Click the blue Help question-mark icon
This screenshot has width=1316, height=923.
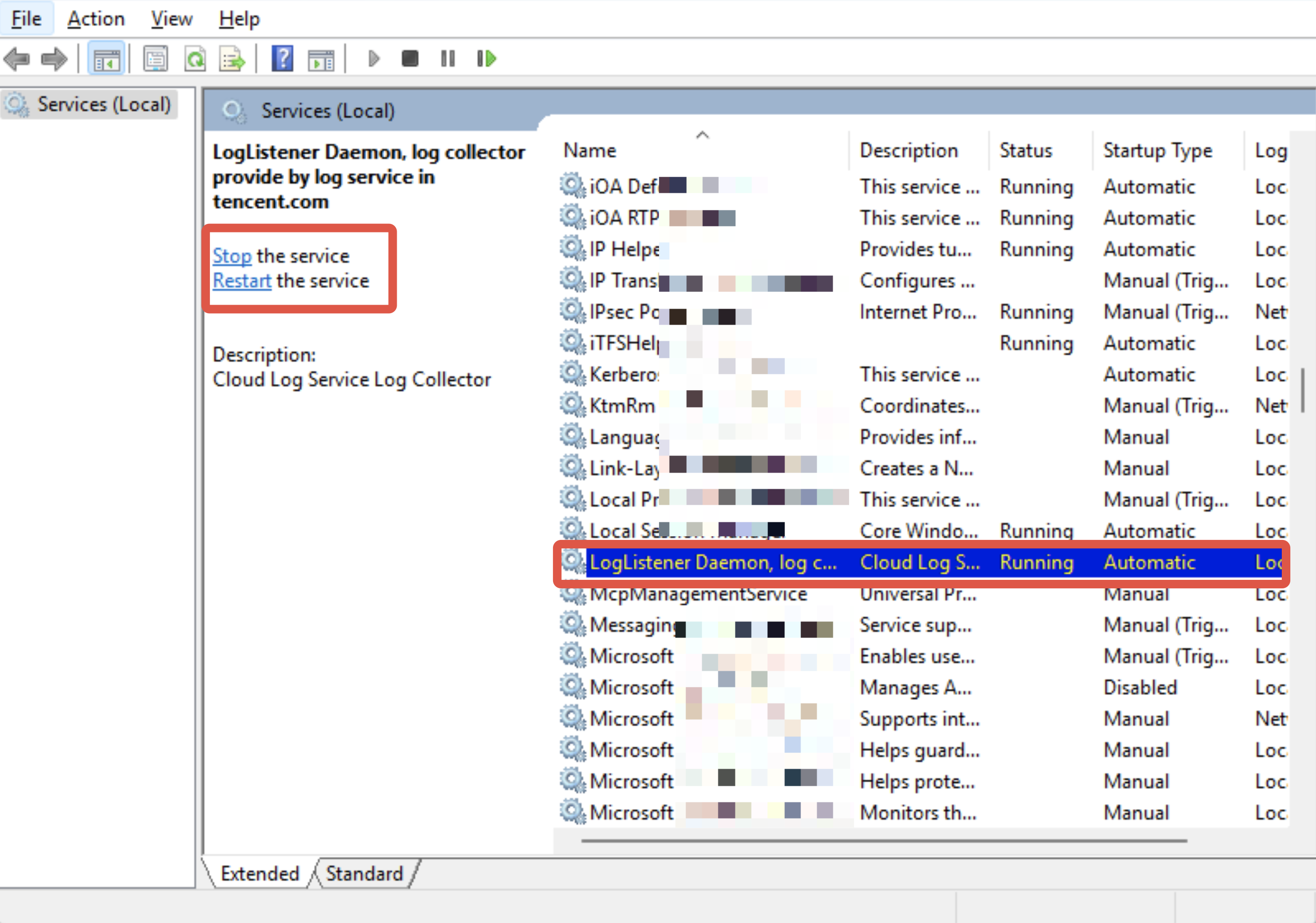click(x=282, y=58)
